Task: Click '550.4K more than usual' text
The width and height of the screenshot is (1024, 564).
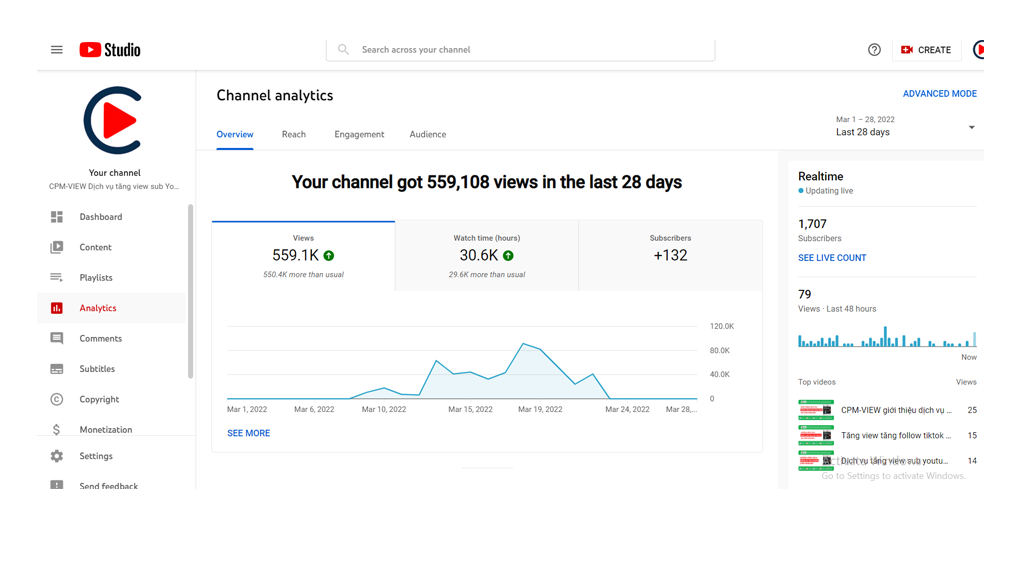Action: pos(303,275)
